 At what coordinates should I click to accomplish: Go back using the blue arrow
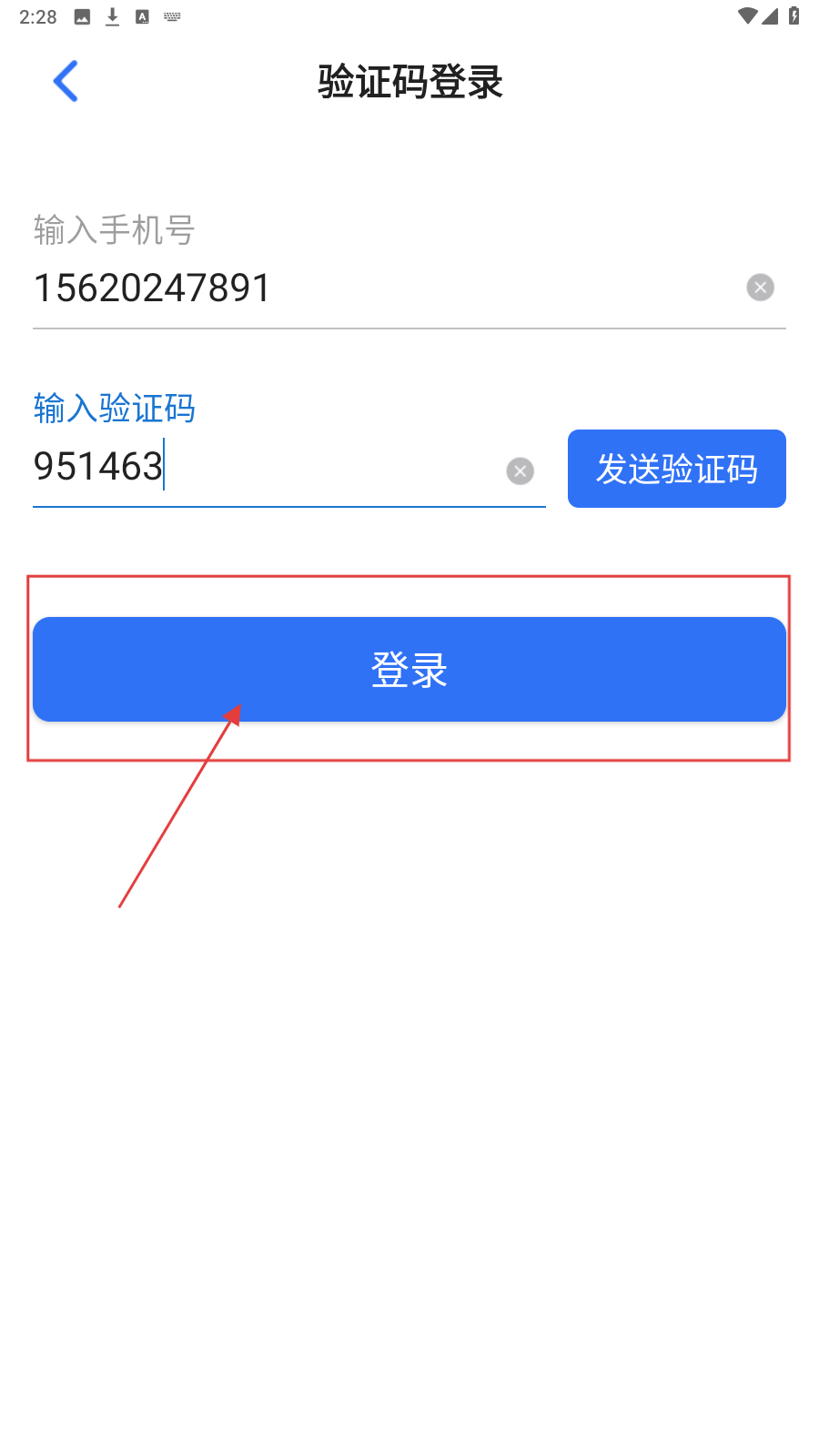pos(66,81)
